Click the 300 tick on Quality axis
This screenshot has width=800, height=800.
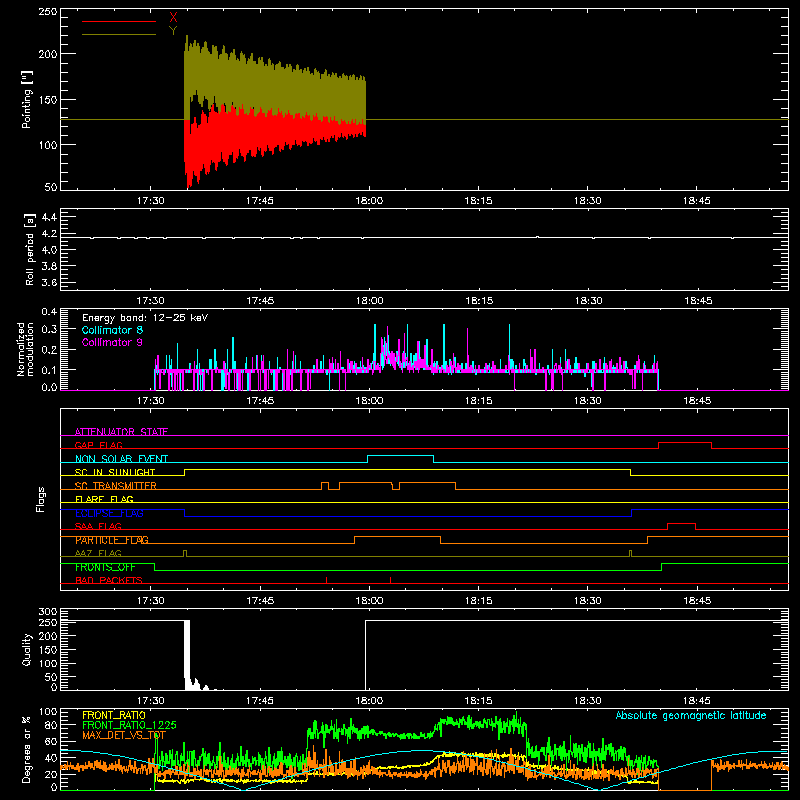pos(48,612)
